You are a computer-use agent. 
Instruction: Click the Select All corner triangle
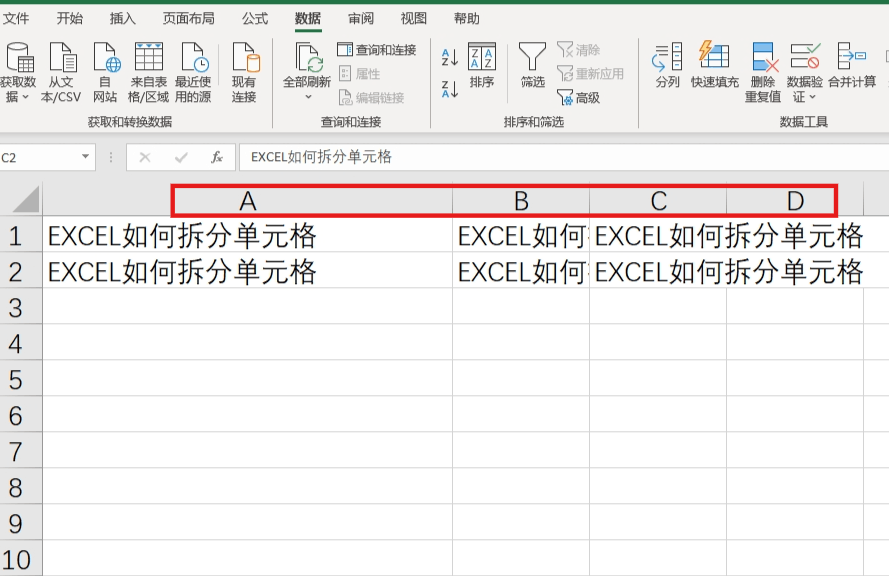click(24, 200)
